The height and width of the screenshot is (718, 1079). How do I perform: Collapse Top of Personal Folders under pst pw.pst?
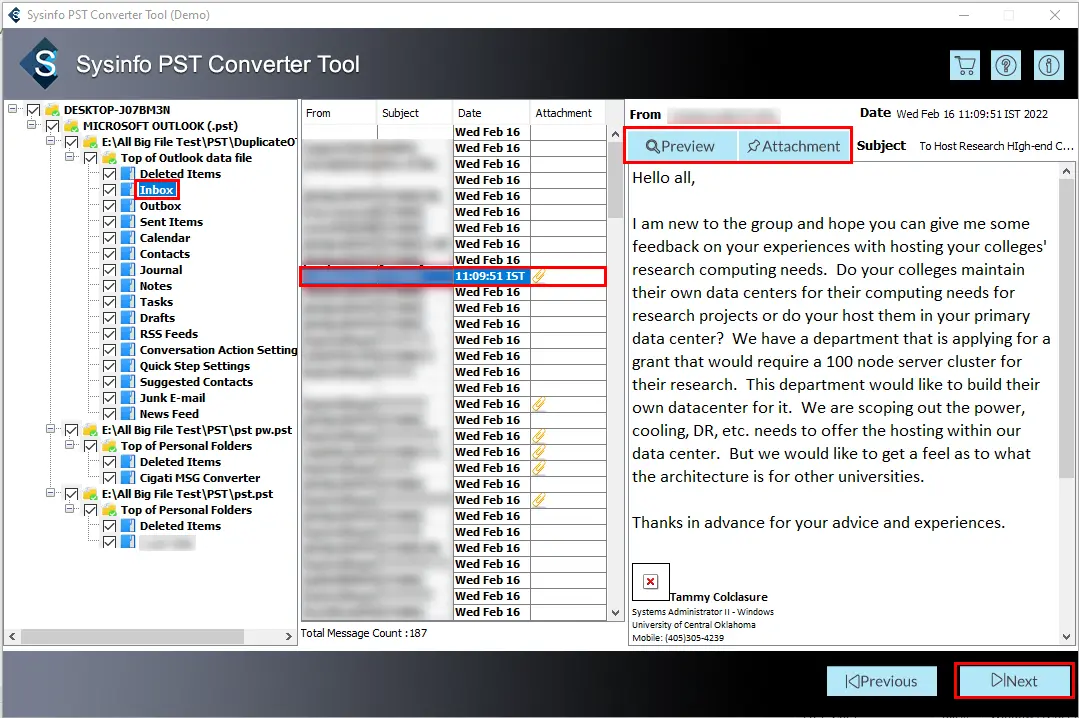pos(70,445)
